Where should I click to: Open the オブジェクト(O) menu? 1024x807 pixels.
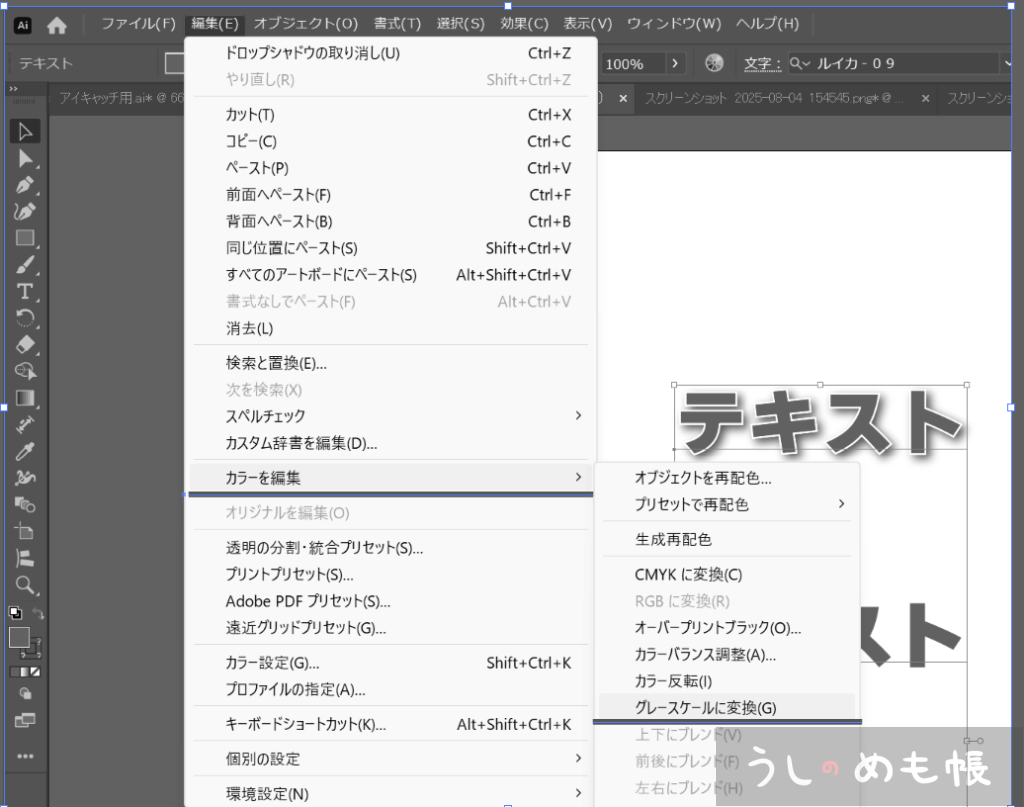point(305,23)
